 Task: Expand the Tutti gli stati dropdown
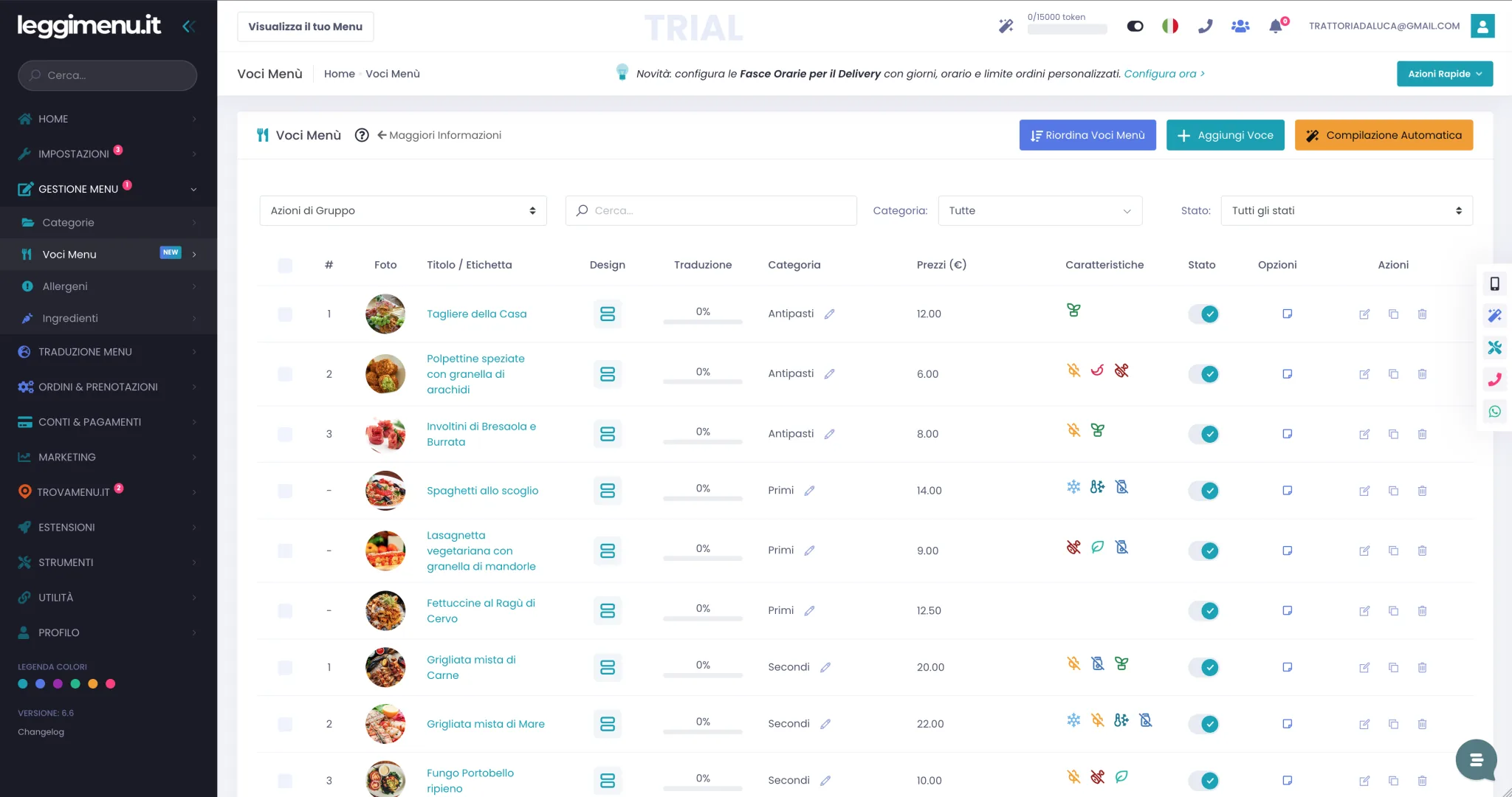tap(1347, 211)
